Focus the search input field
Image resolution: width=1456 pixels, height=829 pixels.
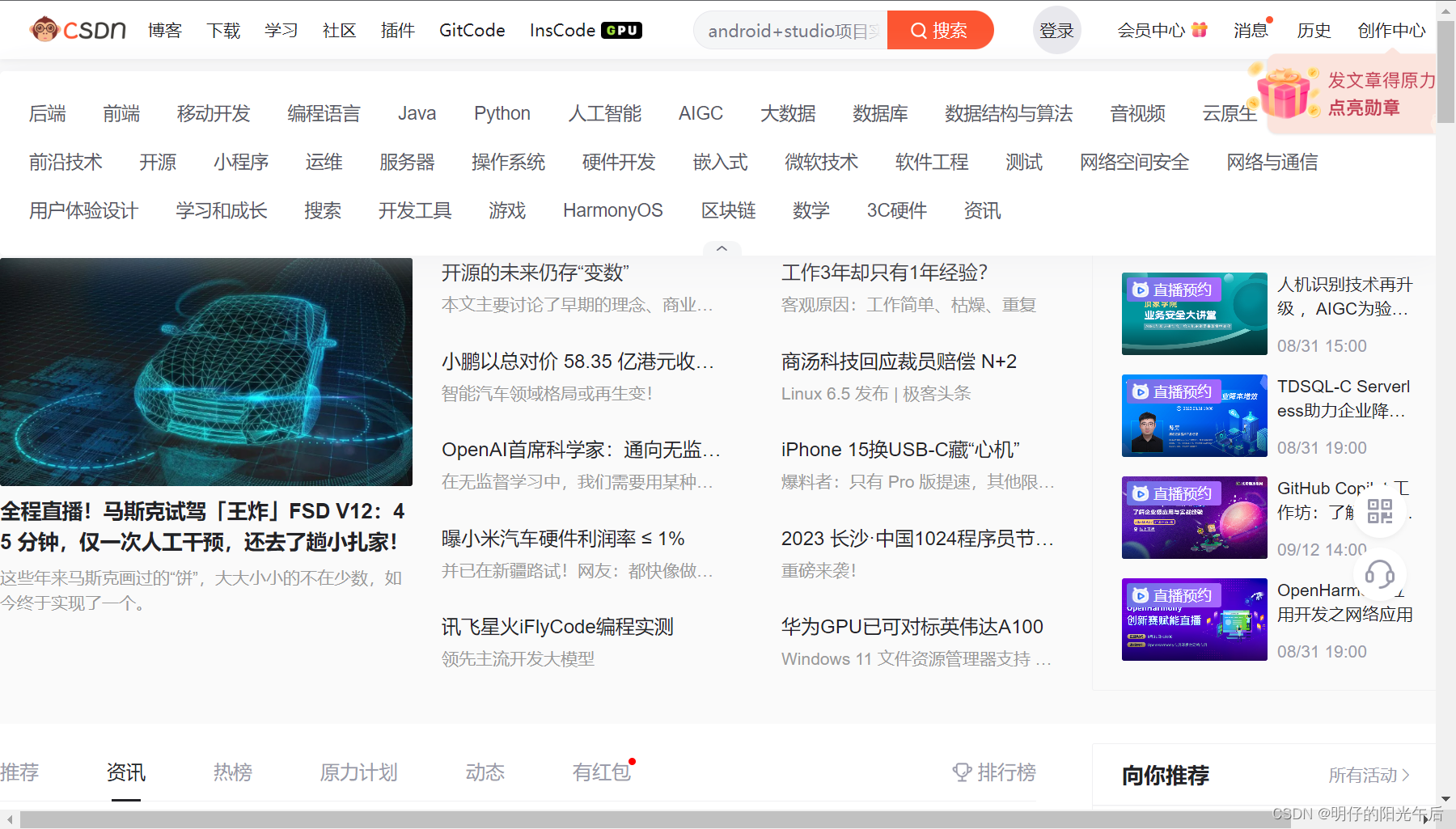[790, 31]
